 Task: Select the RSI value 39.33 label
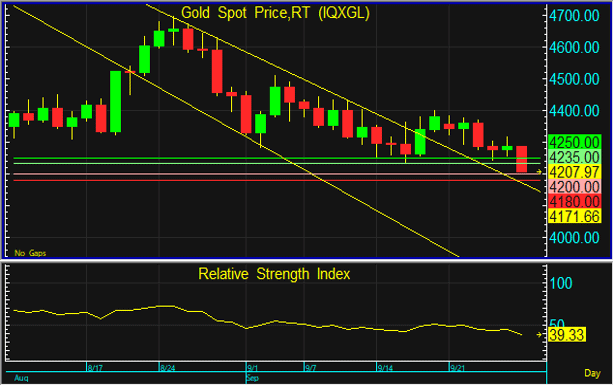point(567,335)
